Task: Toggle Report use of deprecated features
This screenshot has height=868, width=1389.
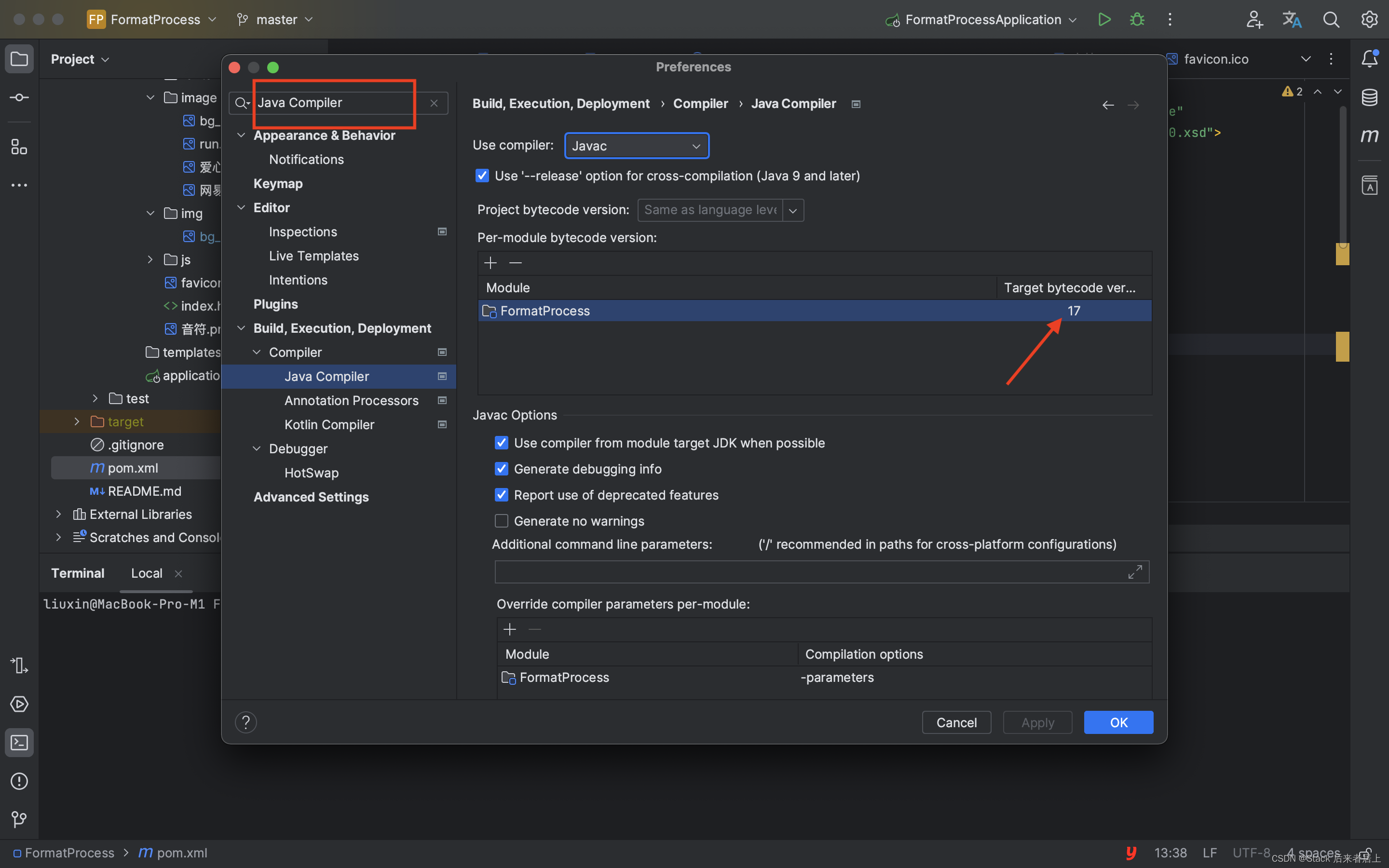Action: pos(500,494)
